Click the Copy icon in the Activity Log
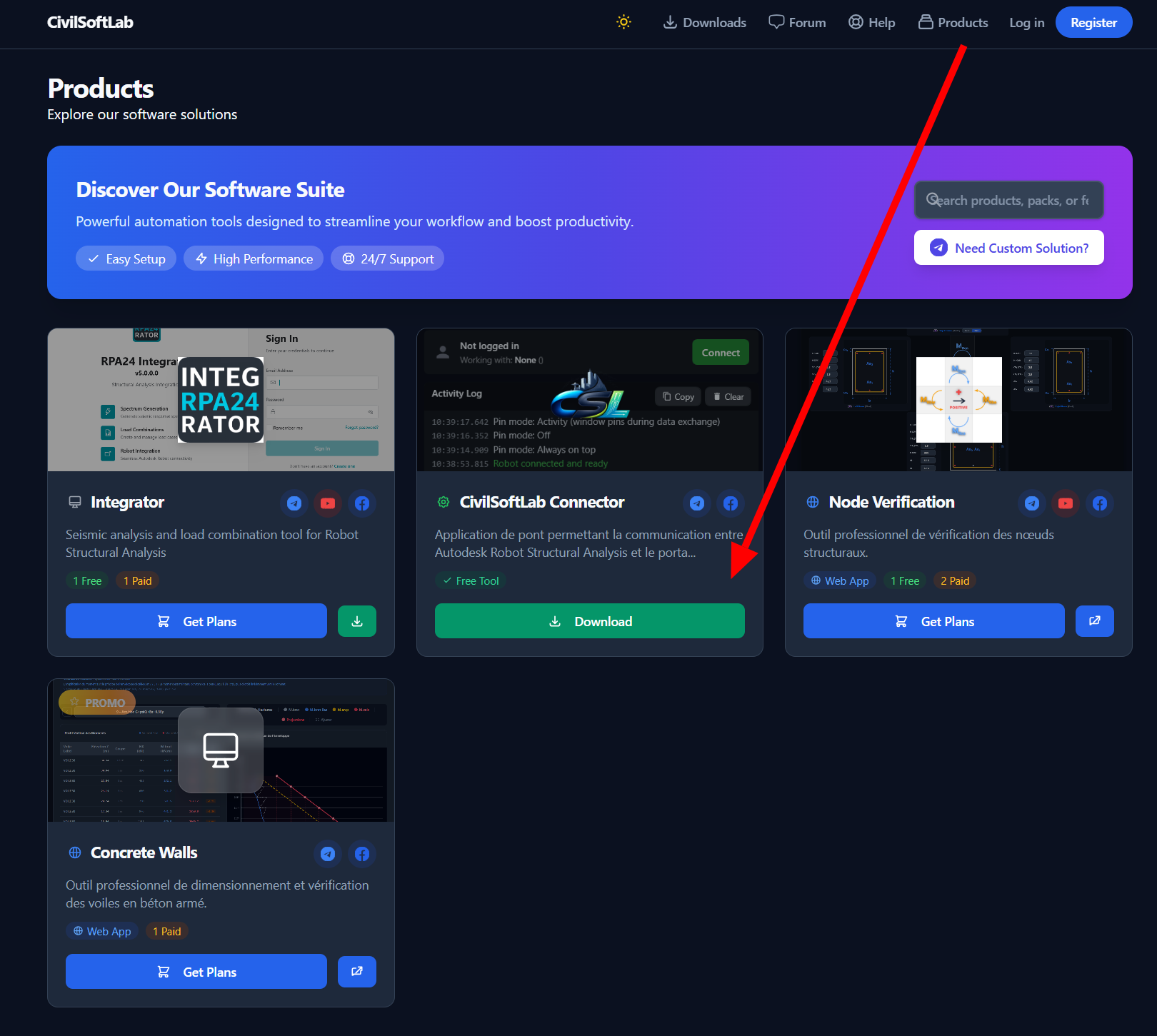The width and height of the screenshot is (1157, 1036). (x=677, y=396)
